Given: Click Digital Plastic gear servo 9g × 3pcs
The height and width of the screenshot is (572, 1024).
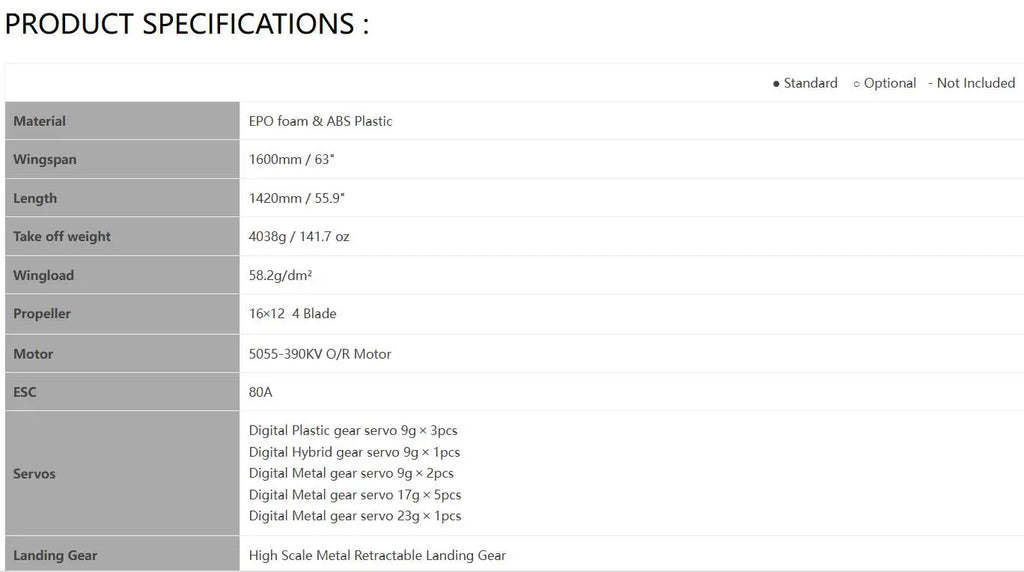Looking at the screenshot, I should point(353,430).
